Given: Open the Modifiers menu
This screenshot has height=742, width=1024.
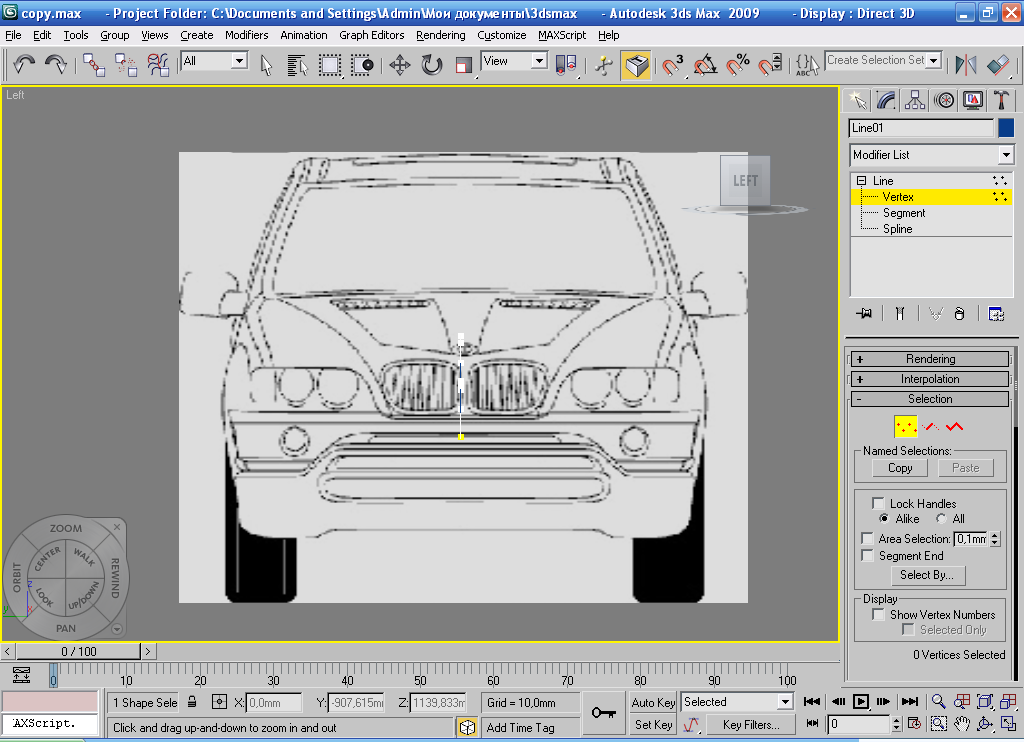Looking at the screenshot, I should point(246,35).
